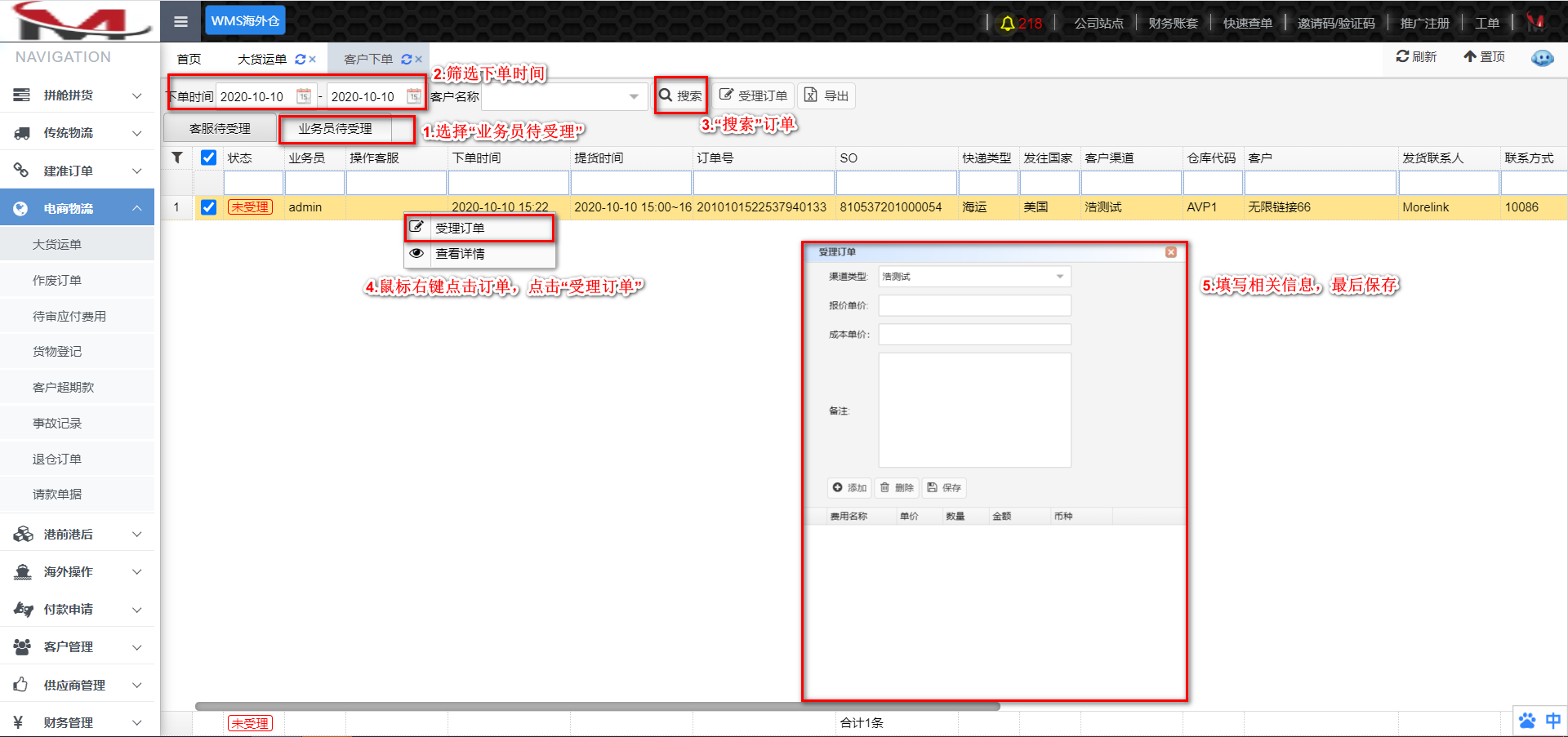
Task: Click the 订单号 column filter field
Action: (x=763, y=183)
